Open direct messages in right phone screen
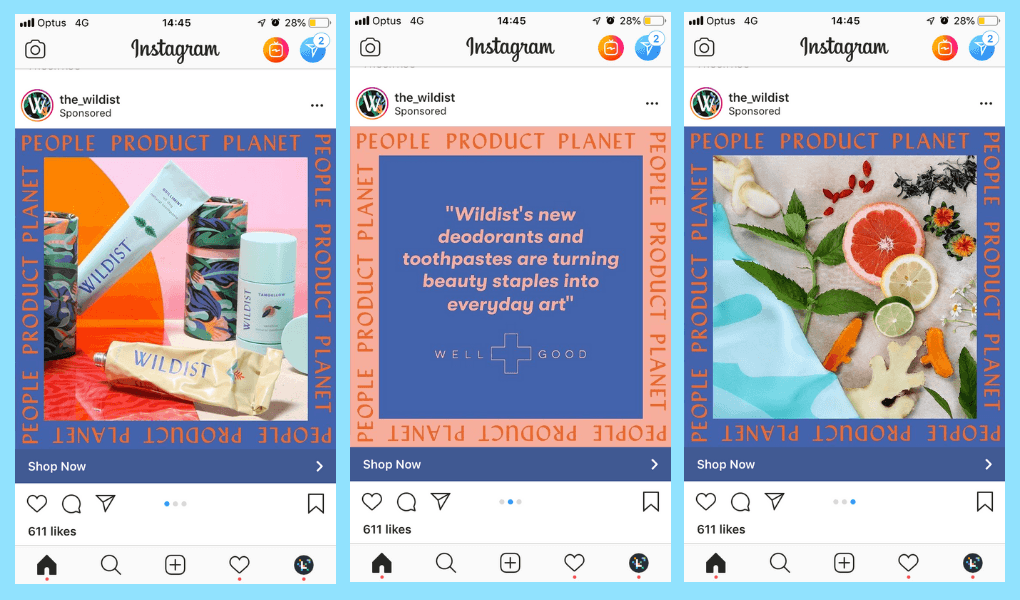This screenshot has height=600, width=1020. [x=982, y=47]
